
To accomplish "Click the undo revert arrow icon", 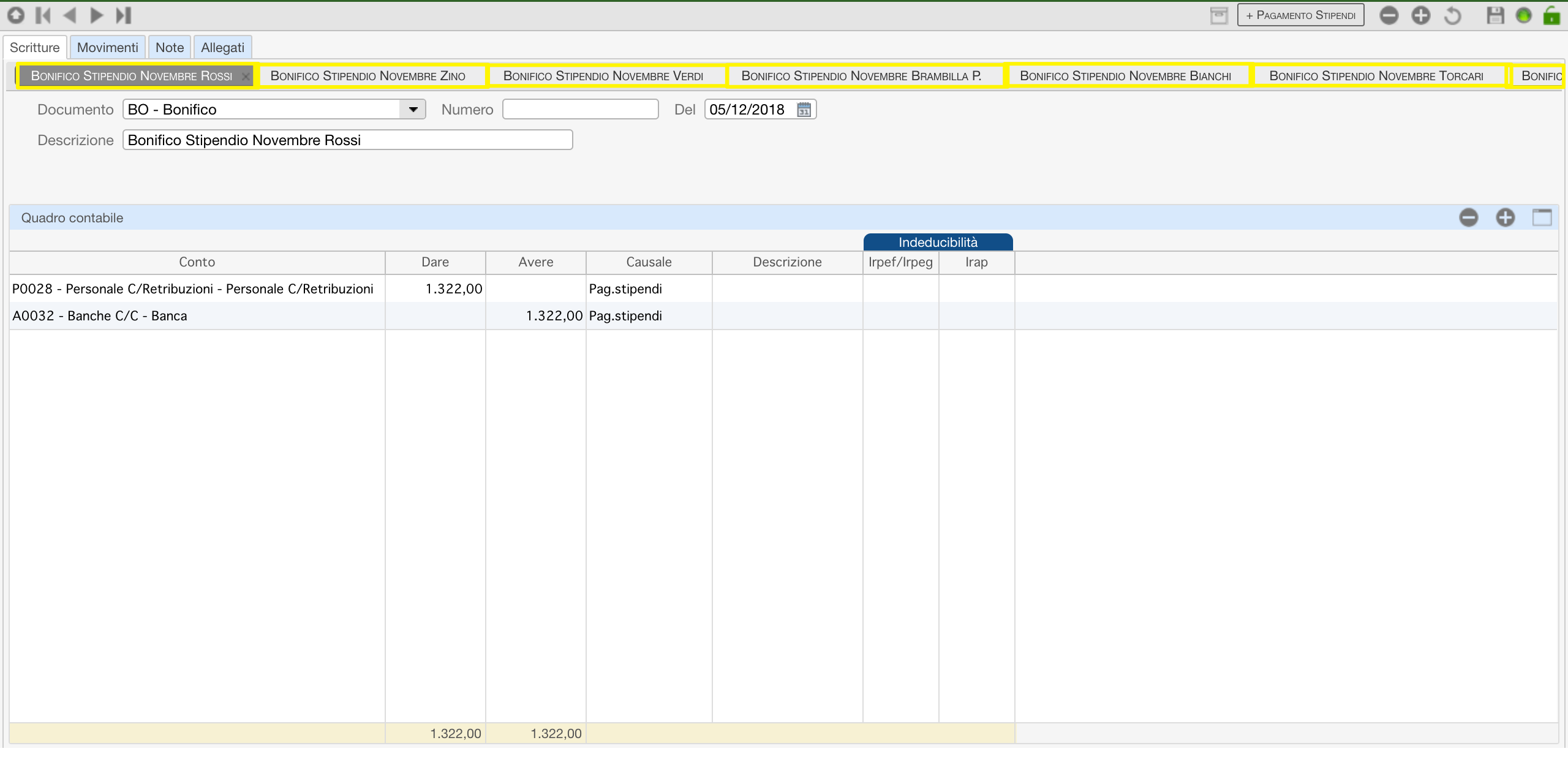I will click(1453, 15).
